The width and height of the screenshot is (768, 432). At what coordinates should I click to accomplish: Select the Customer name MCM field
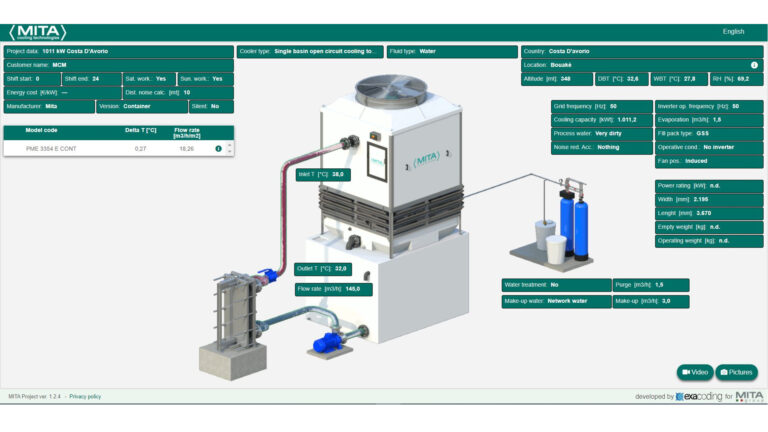pos(119,65)
